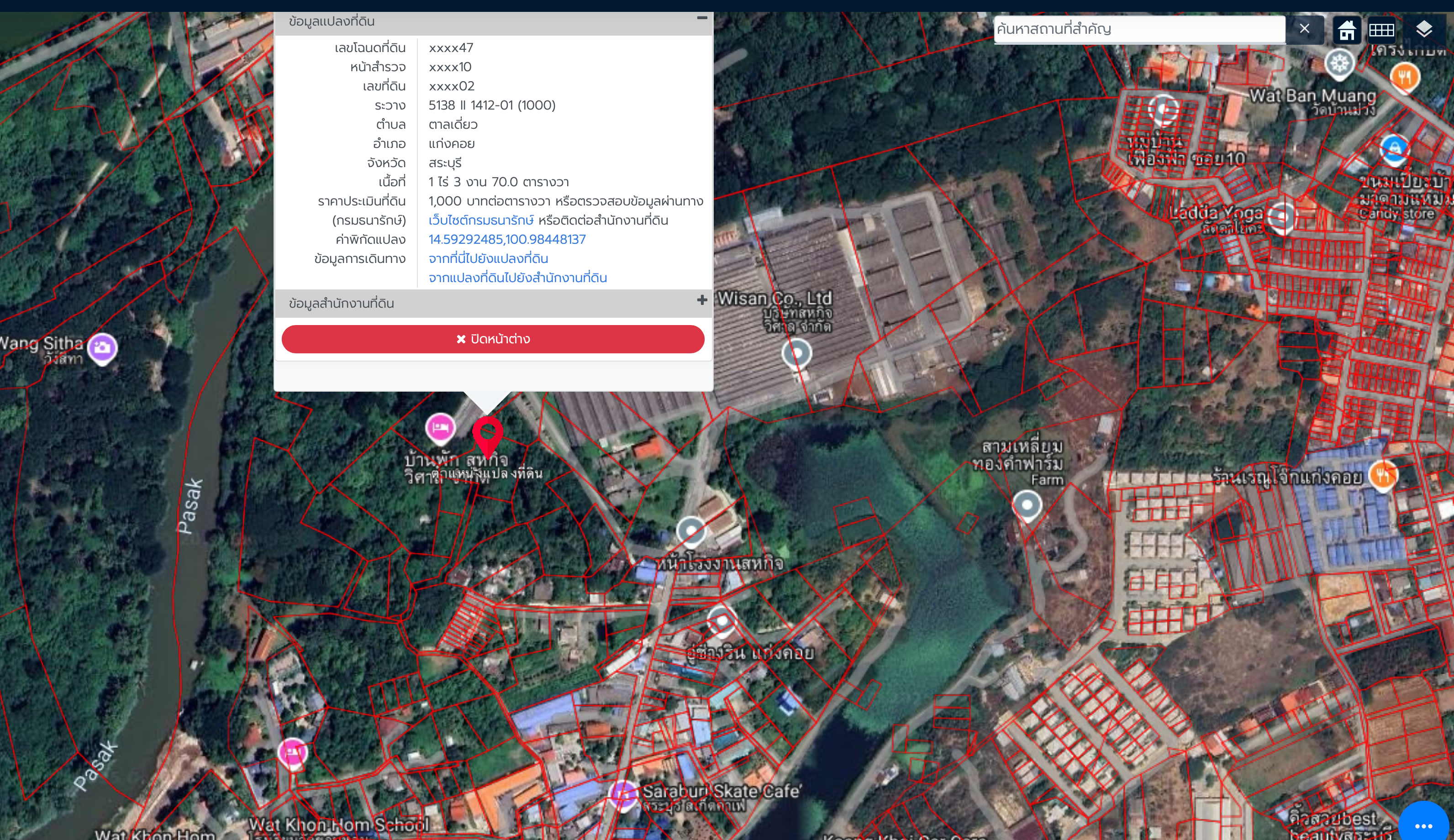Open the grid table icon in toolbar
The height and width of the screenshot is (840, 1454).
tap(1381, 29)
